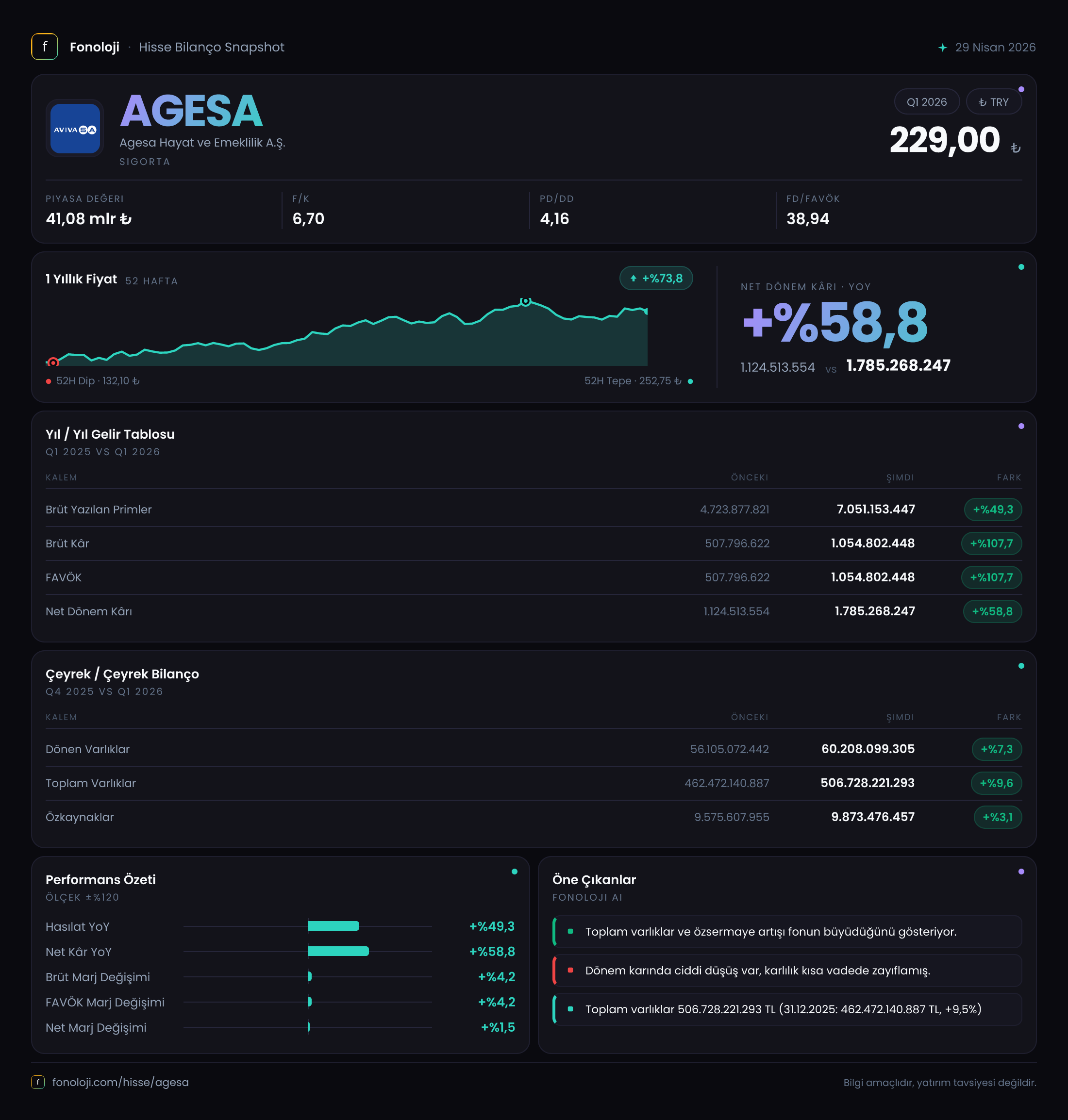This screenshot has height=1120, width=1068.
Task: Click the Net Kâr YoY performance bar
Action: pyautogui.click(x=338, y=951)
